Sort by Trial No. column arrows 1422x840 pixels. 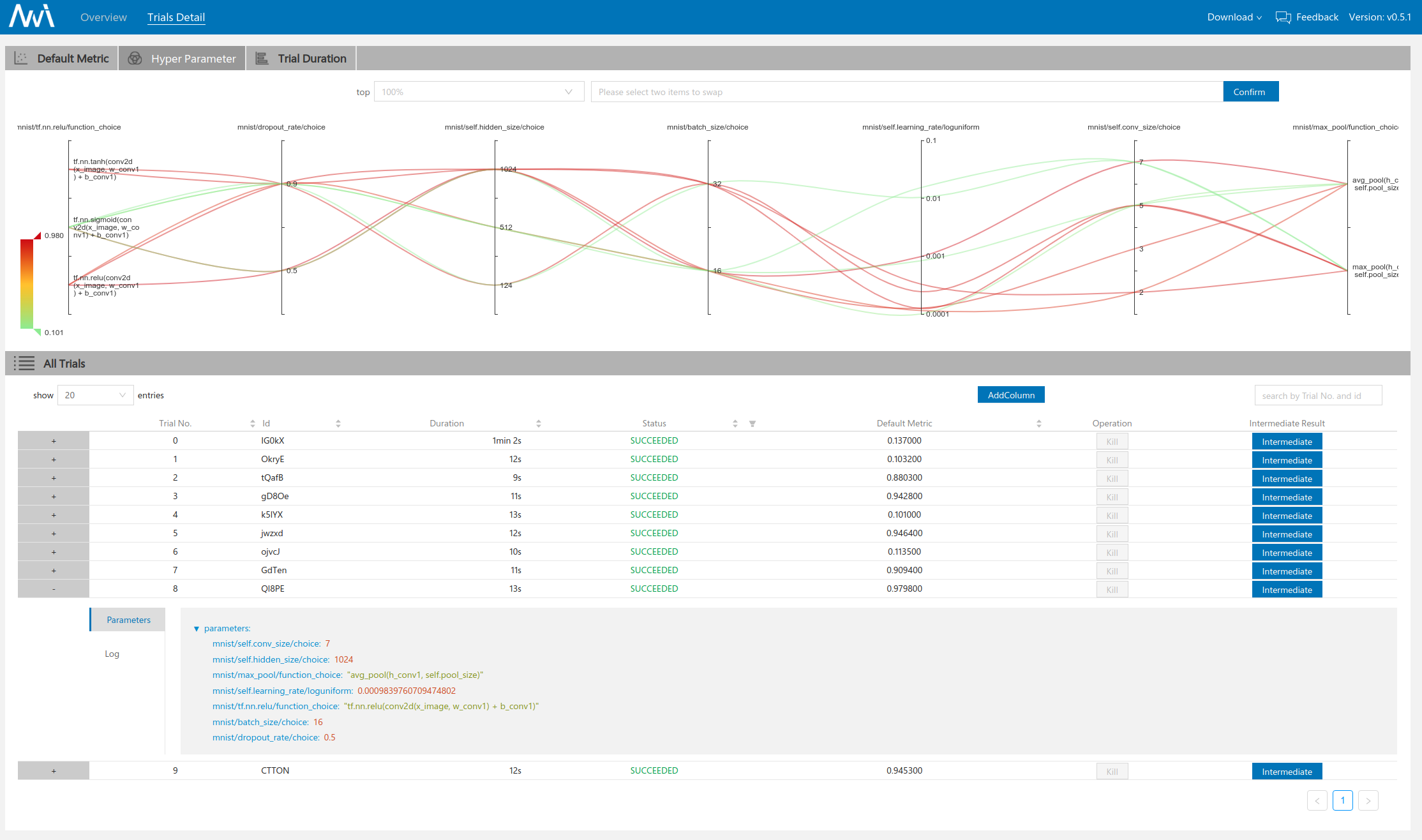click(x=253, y=424)
